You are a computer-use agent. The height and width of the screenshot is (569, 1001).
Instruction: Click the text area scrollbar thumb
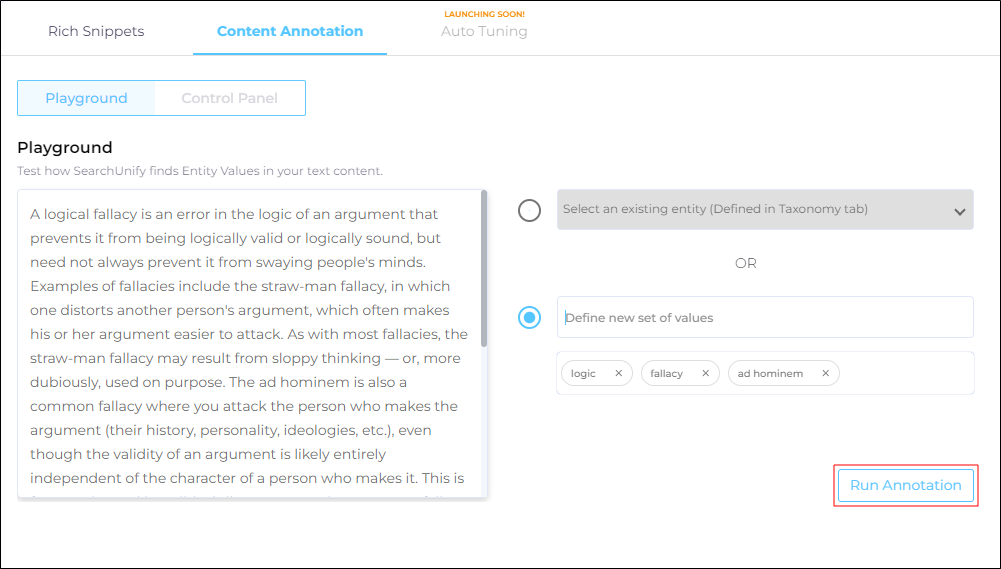(x=484, y=270)
